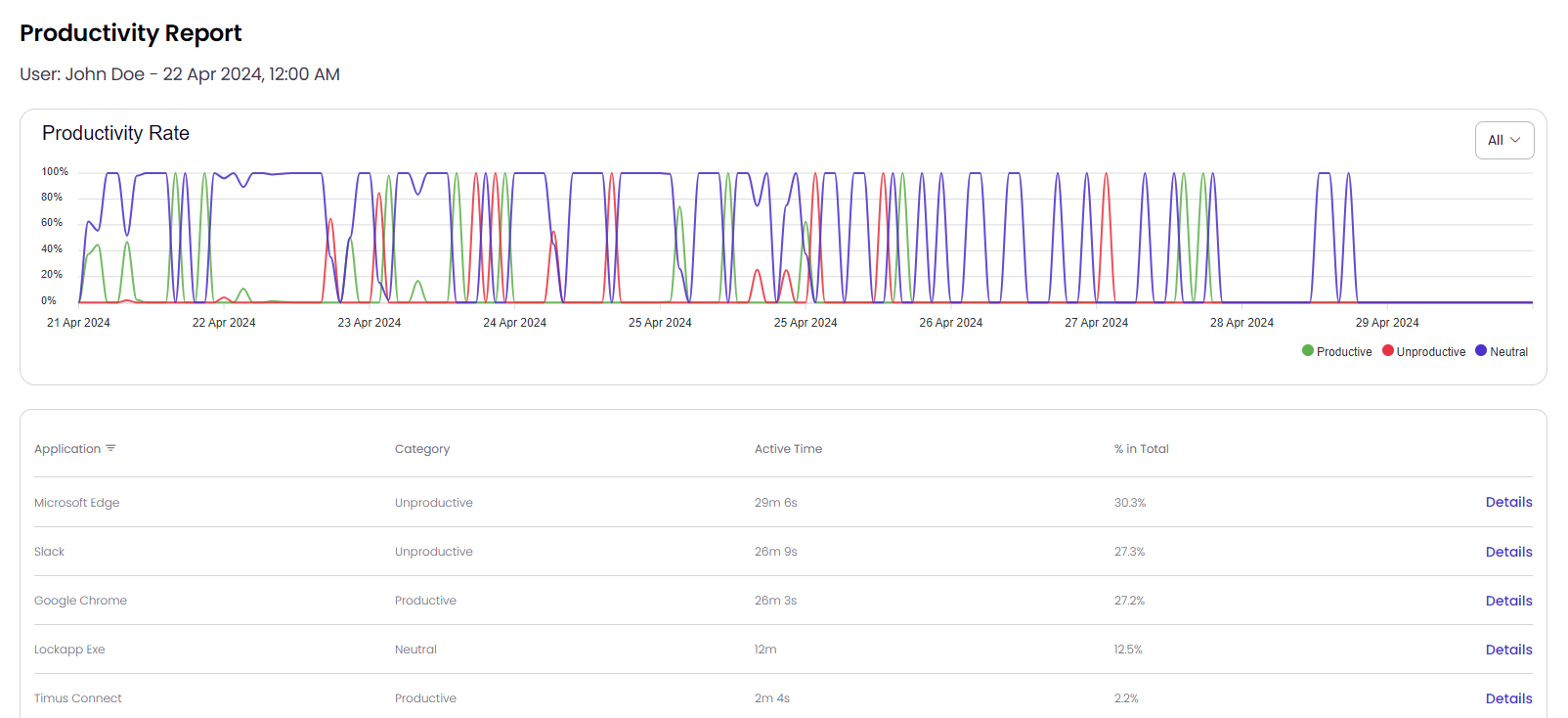Viewport: 1568px width, 718px height.
Task: Click the Application column header
Action: (67, 449)
